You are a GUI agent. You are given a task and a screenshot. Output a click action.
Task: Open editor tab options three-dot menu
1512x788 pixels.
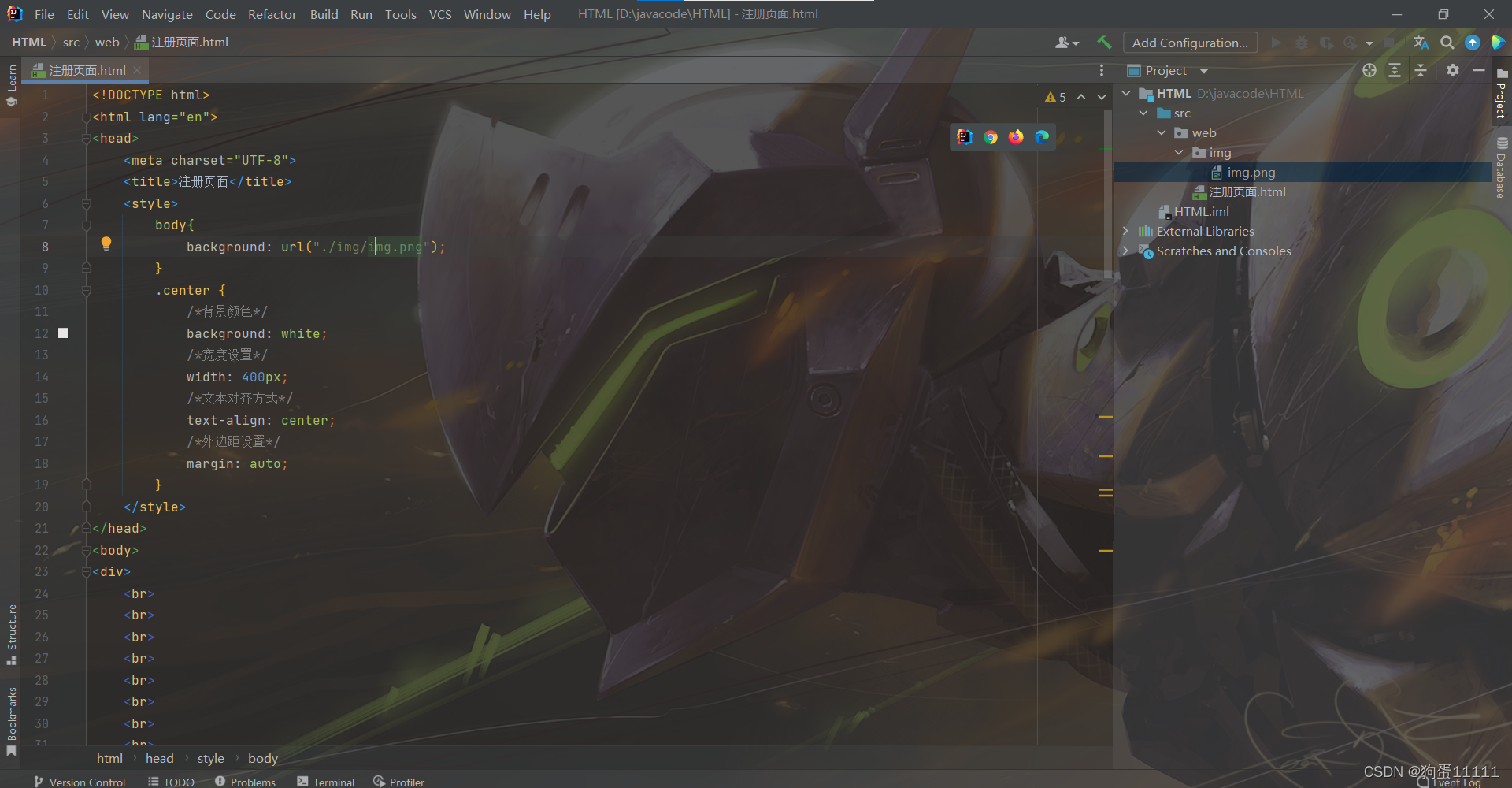(1102, 70)
